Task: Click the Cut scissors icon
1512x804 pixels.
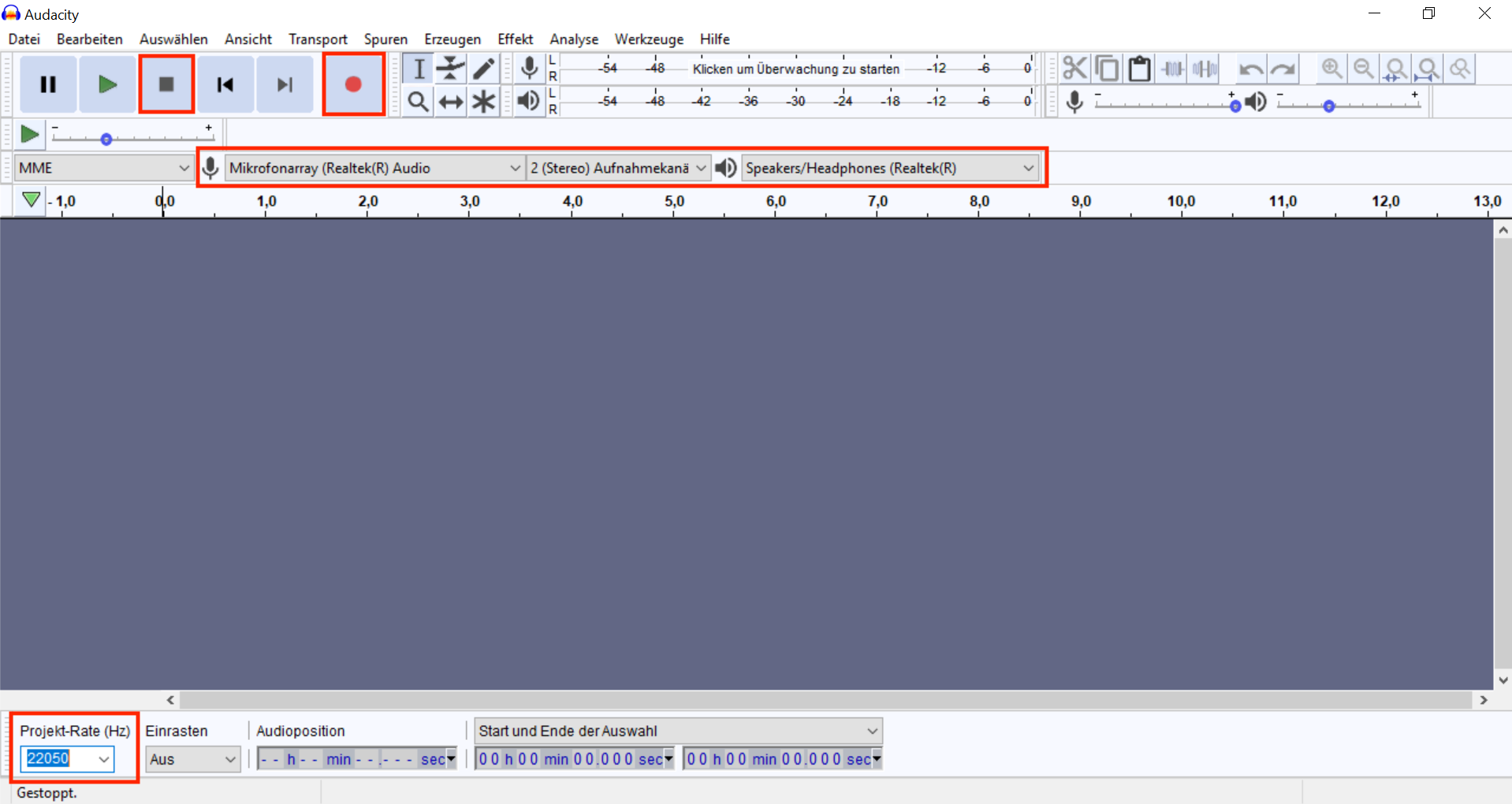Action: coord(1074,69)
